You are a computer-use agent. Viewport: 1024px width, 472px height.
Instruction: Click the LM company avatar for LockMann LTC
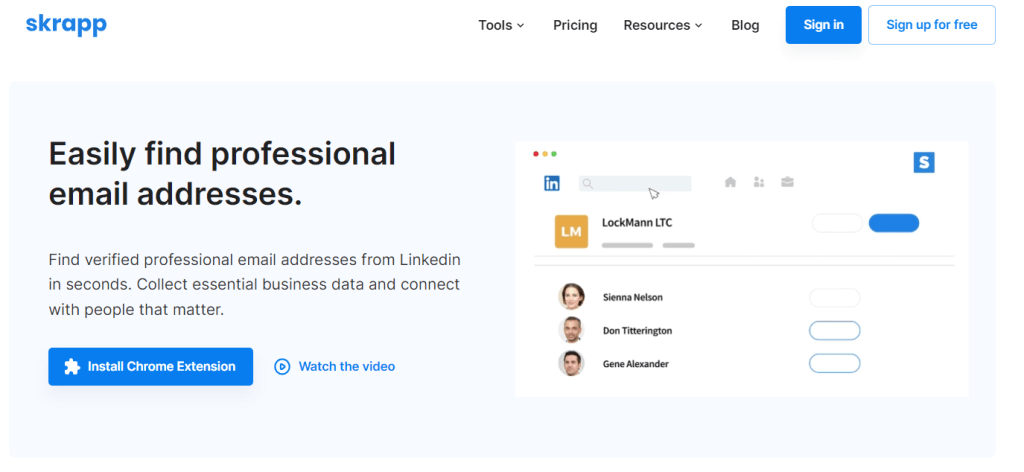(571, 232)
